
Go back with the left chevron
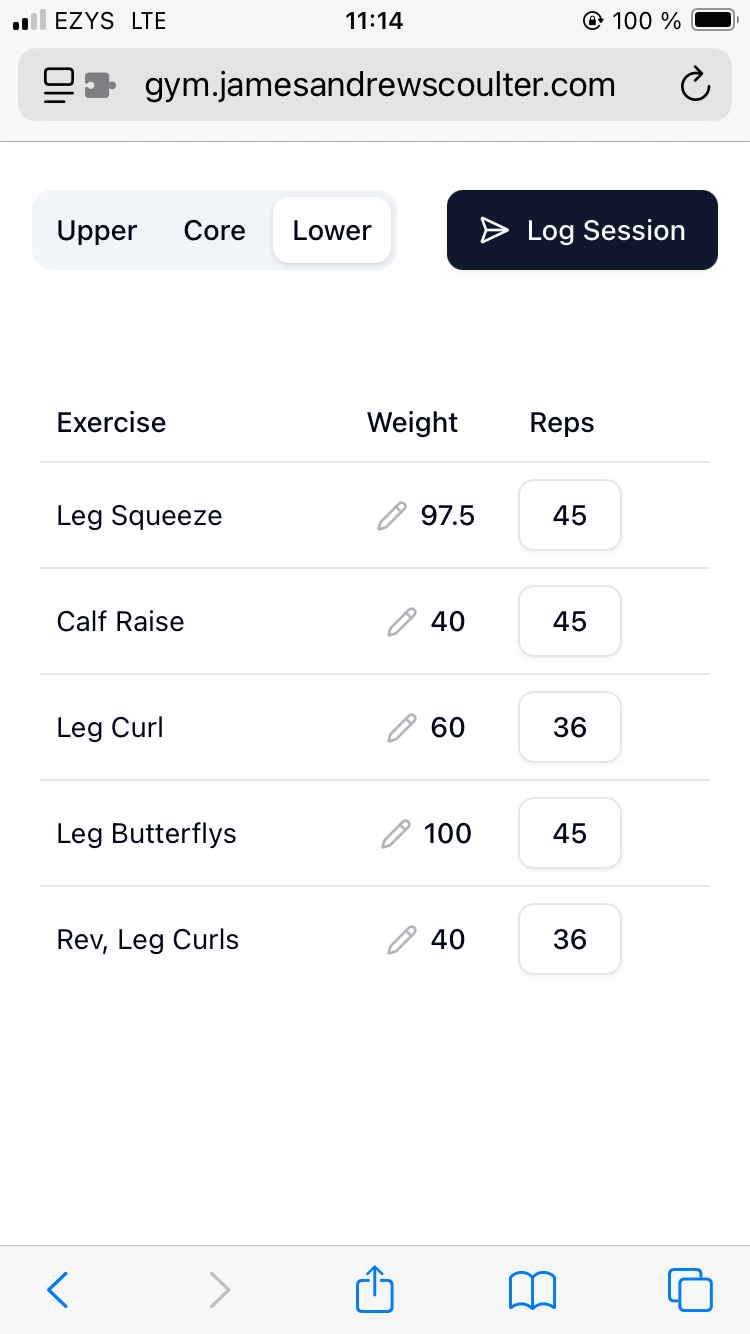58,1290
